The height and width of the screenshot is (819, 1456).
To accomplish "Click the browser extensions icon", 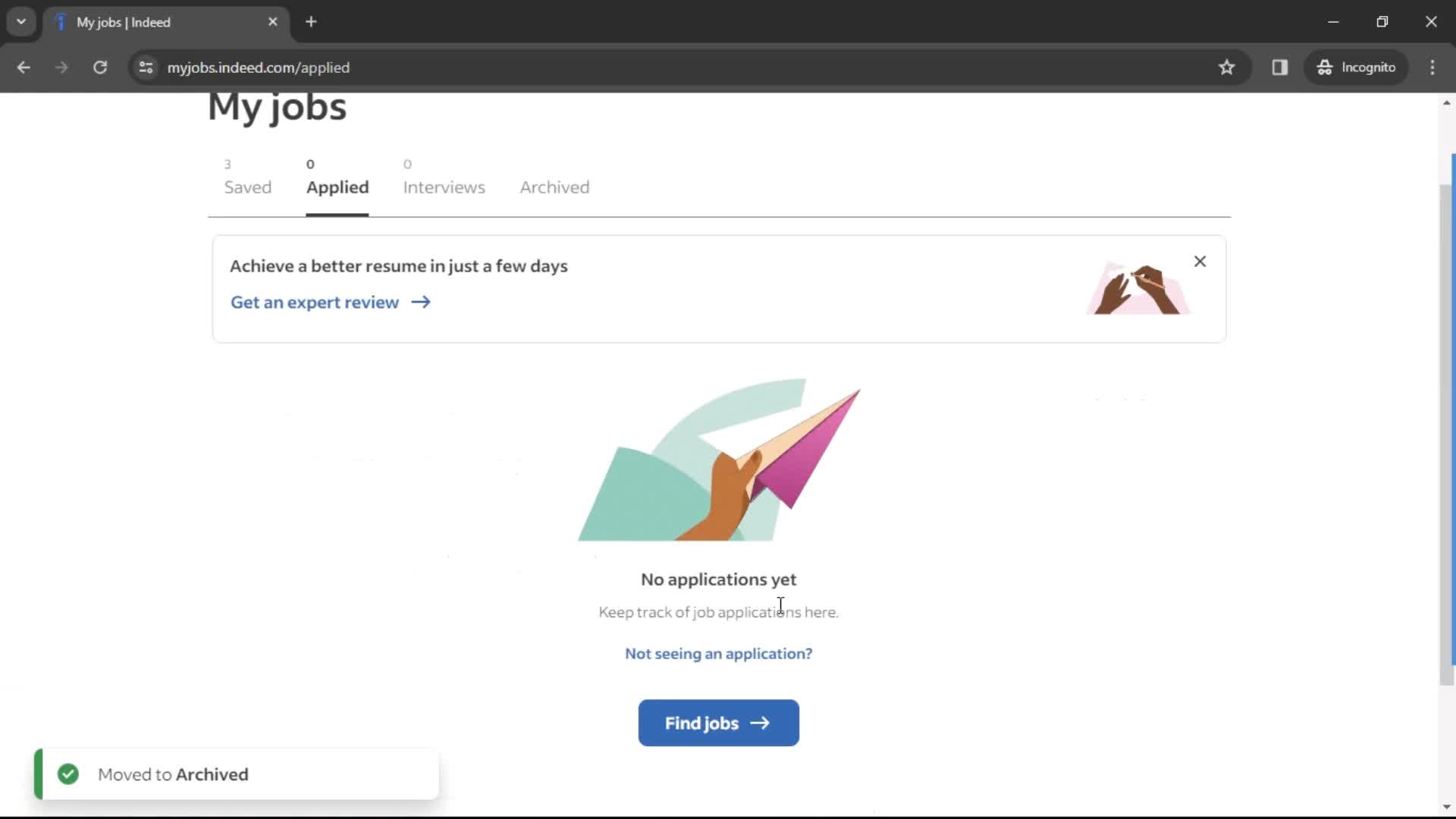I will 1281,67.
